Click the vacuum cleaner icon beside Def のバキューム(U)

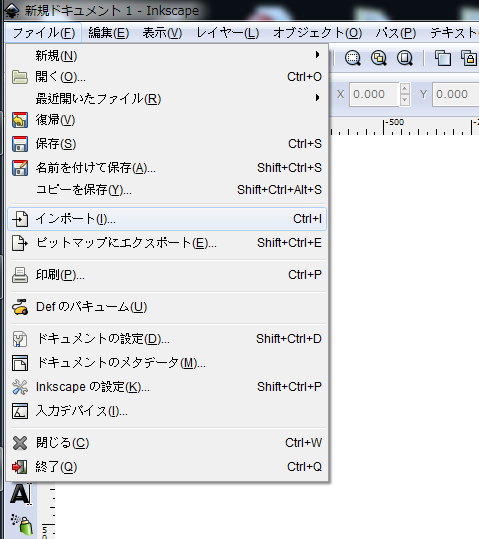(20, 307)
